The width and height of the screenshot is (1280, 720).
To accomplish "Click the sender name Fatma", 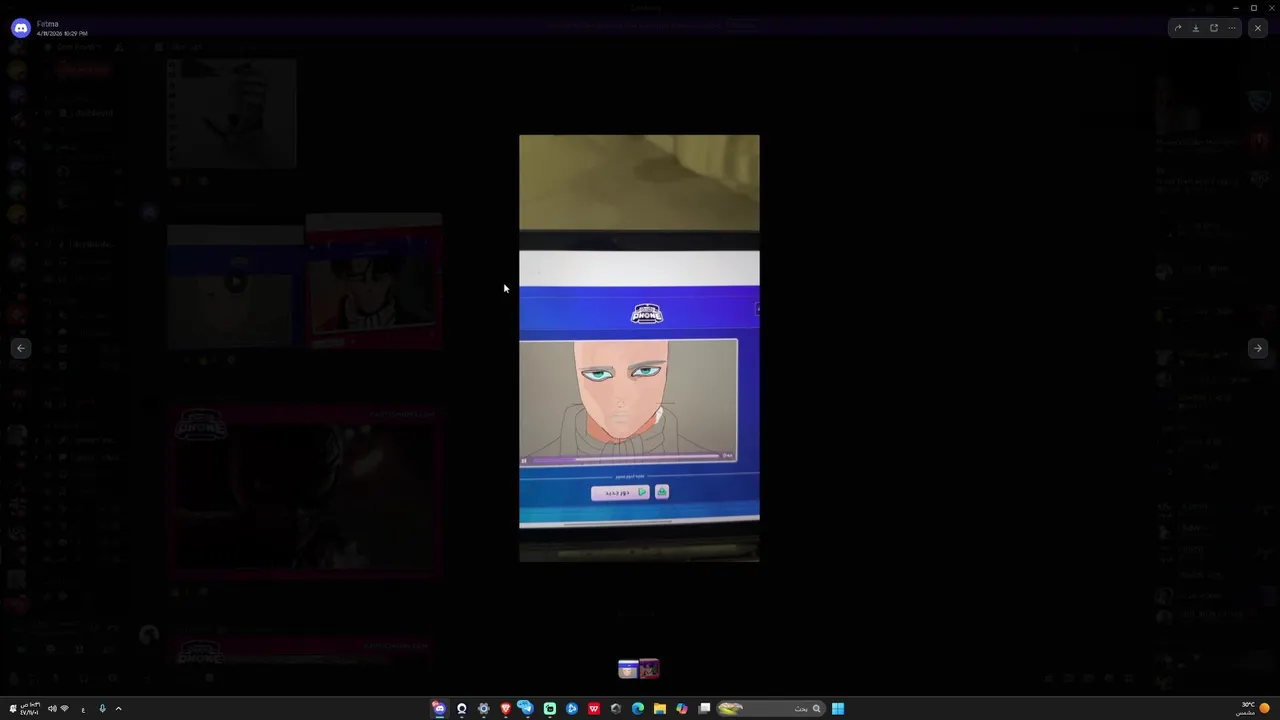I will tap(47, 24).
